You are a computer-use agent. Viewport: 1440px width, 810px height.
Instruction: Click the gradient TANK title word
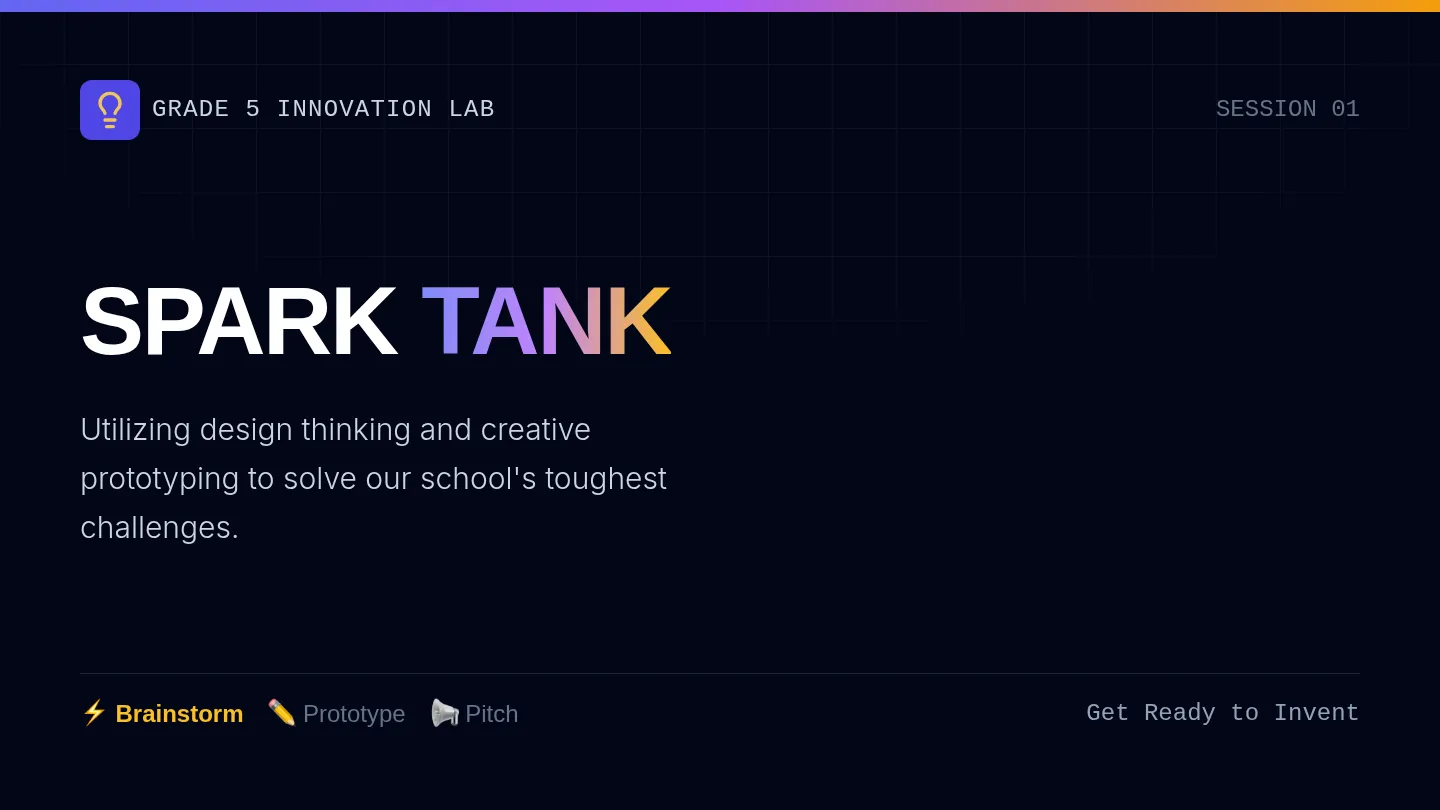click(545, 321)
